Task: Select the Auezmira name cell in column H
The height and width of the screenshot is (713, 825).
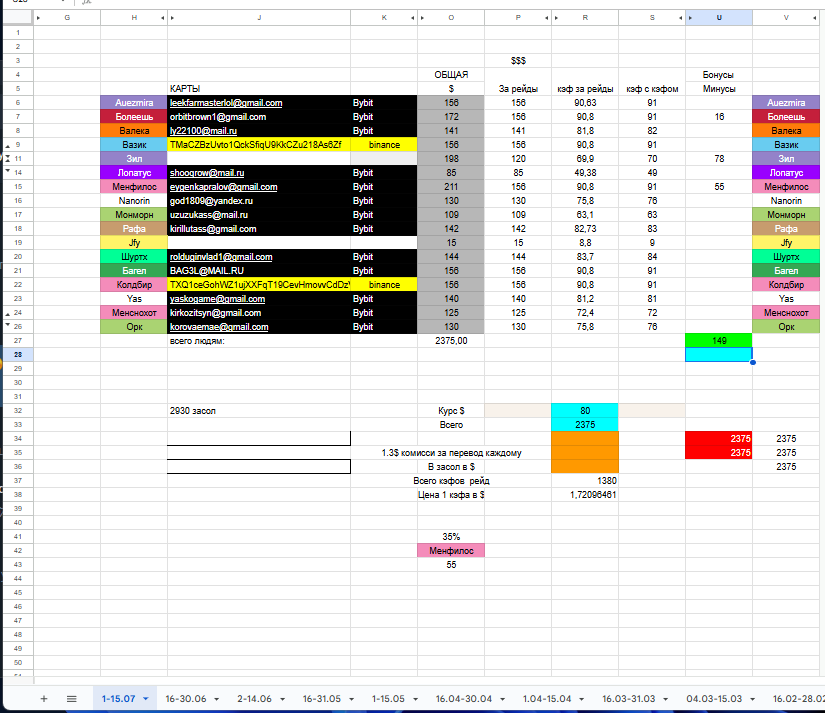Action: [134, 103]
